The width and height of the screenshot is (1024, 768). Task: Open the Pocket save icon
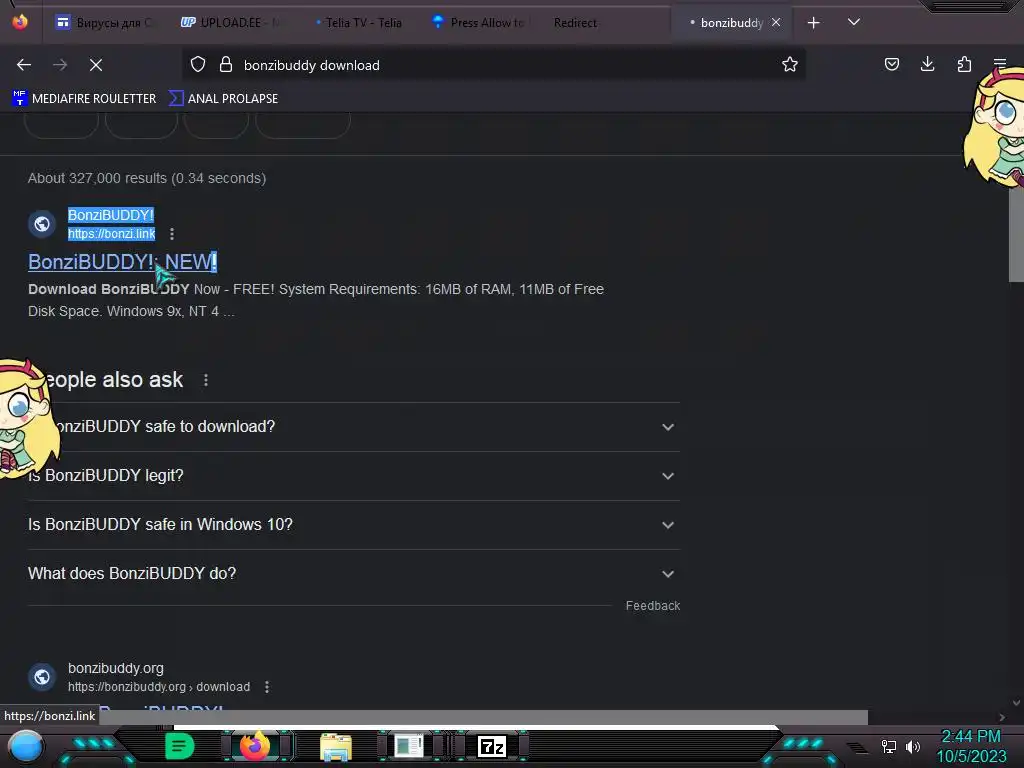click(x=891, y=64)
